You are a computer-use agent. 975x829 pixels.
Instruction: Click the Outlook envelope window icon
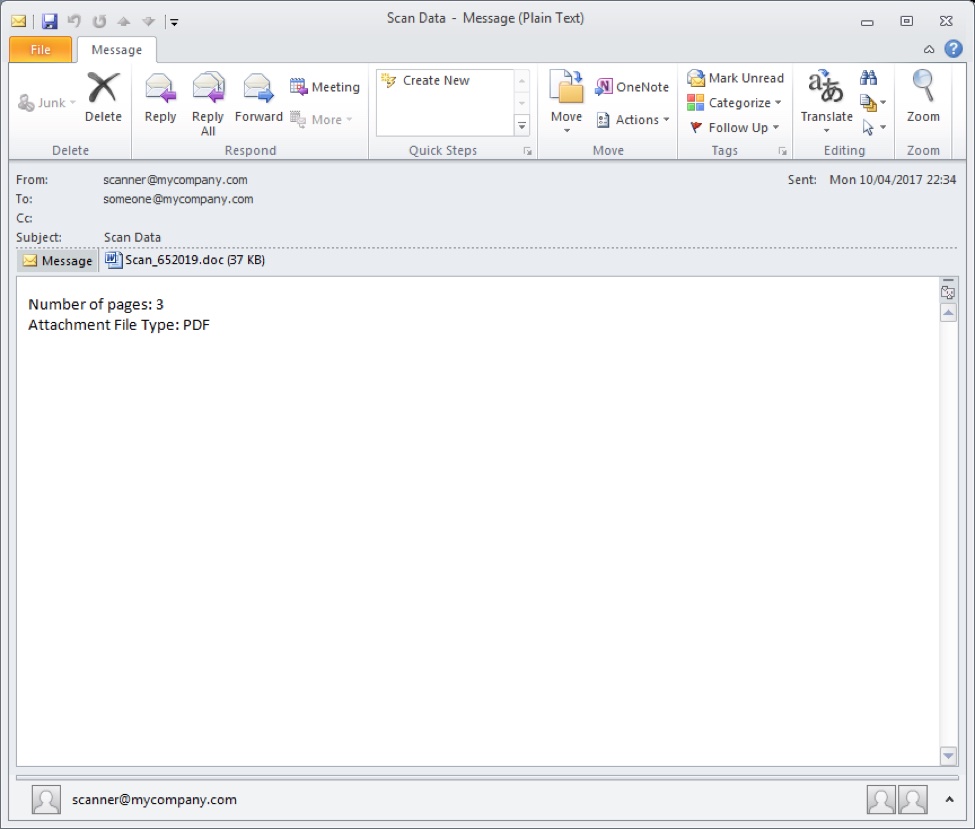[x=19, y=21]
